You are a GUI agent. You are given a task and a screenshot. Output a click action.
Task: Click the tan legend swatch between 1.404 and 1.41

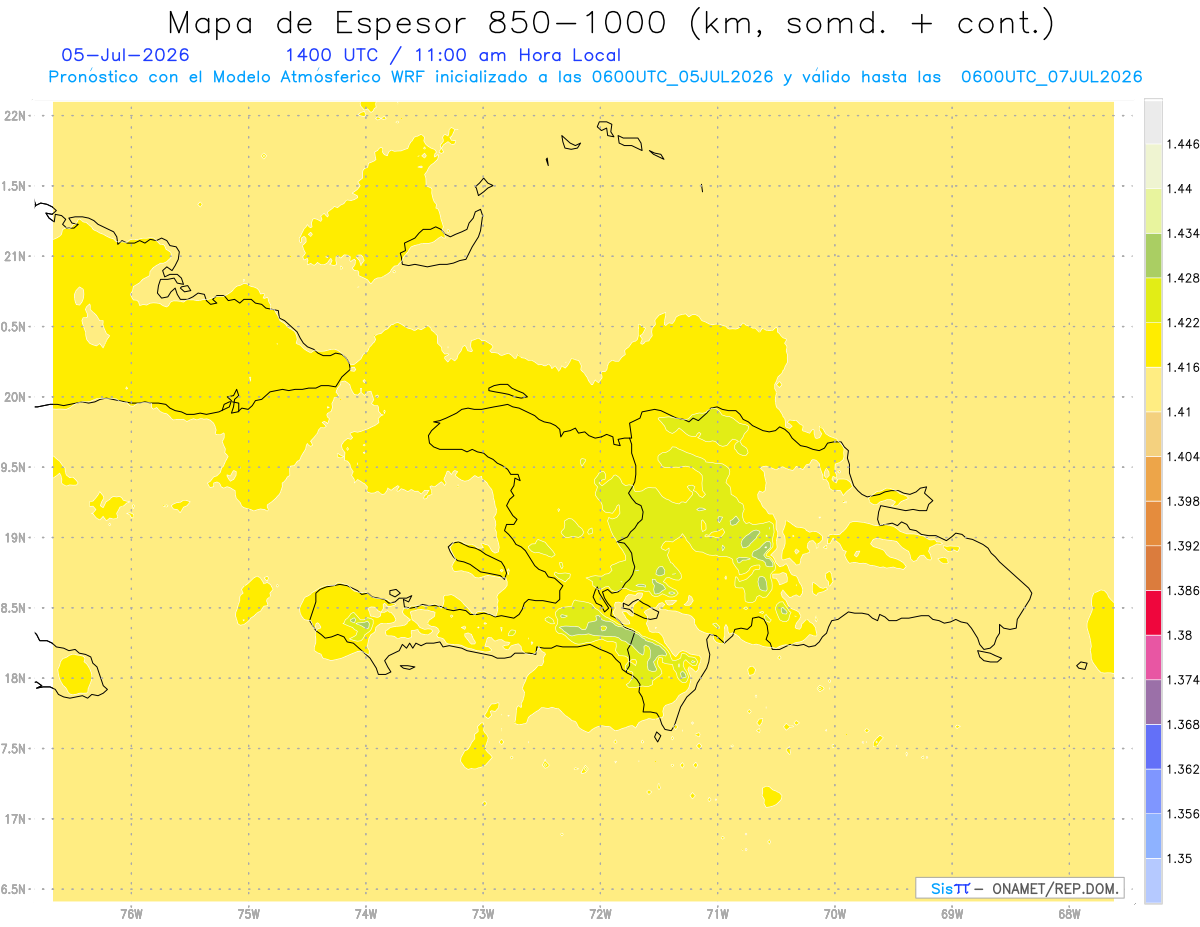(x=1153, y=434)
